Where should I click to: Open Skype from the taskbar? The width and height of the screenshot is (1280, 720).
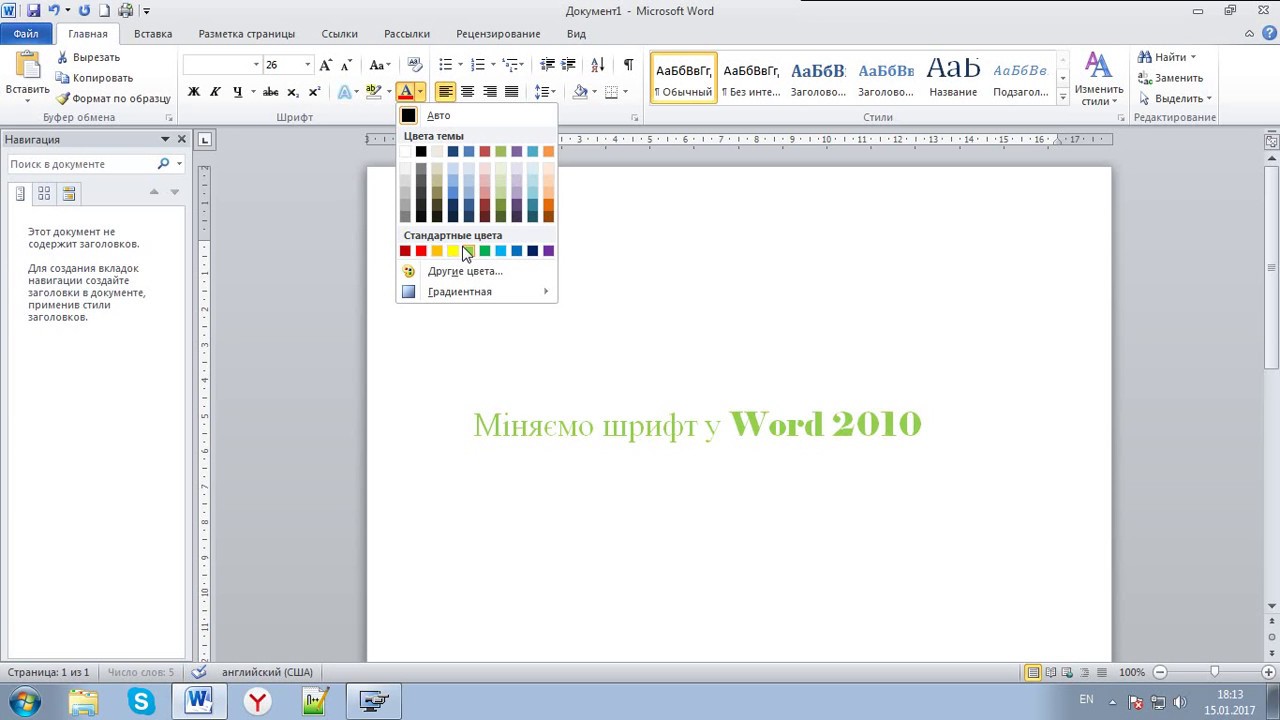pos(141,702)
